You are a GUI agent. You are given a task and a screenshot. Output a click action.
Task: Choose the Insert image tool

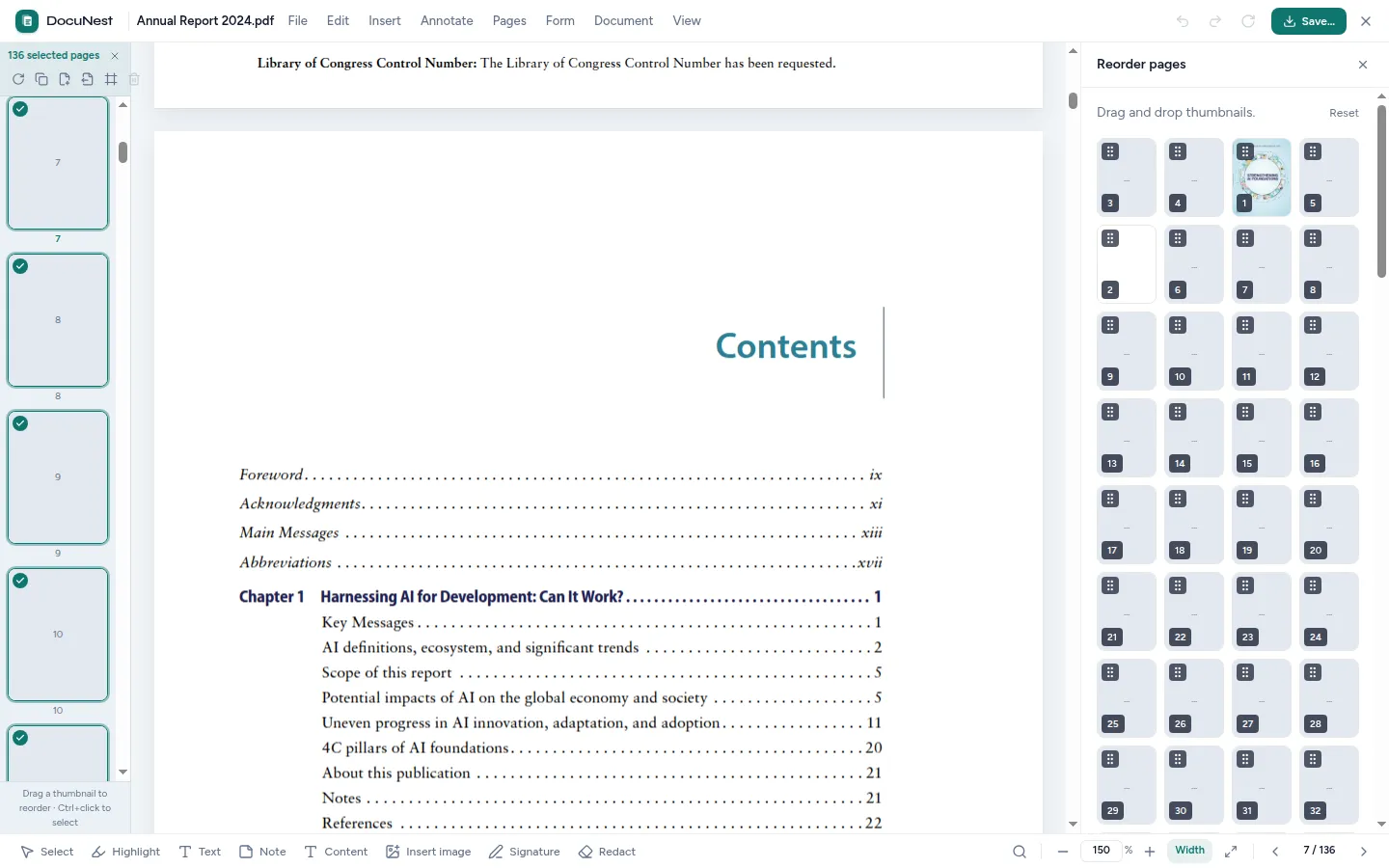(428, 852)
